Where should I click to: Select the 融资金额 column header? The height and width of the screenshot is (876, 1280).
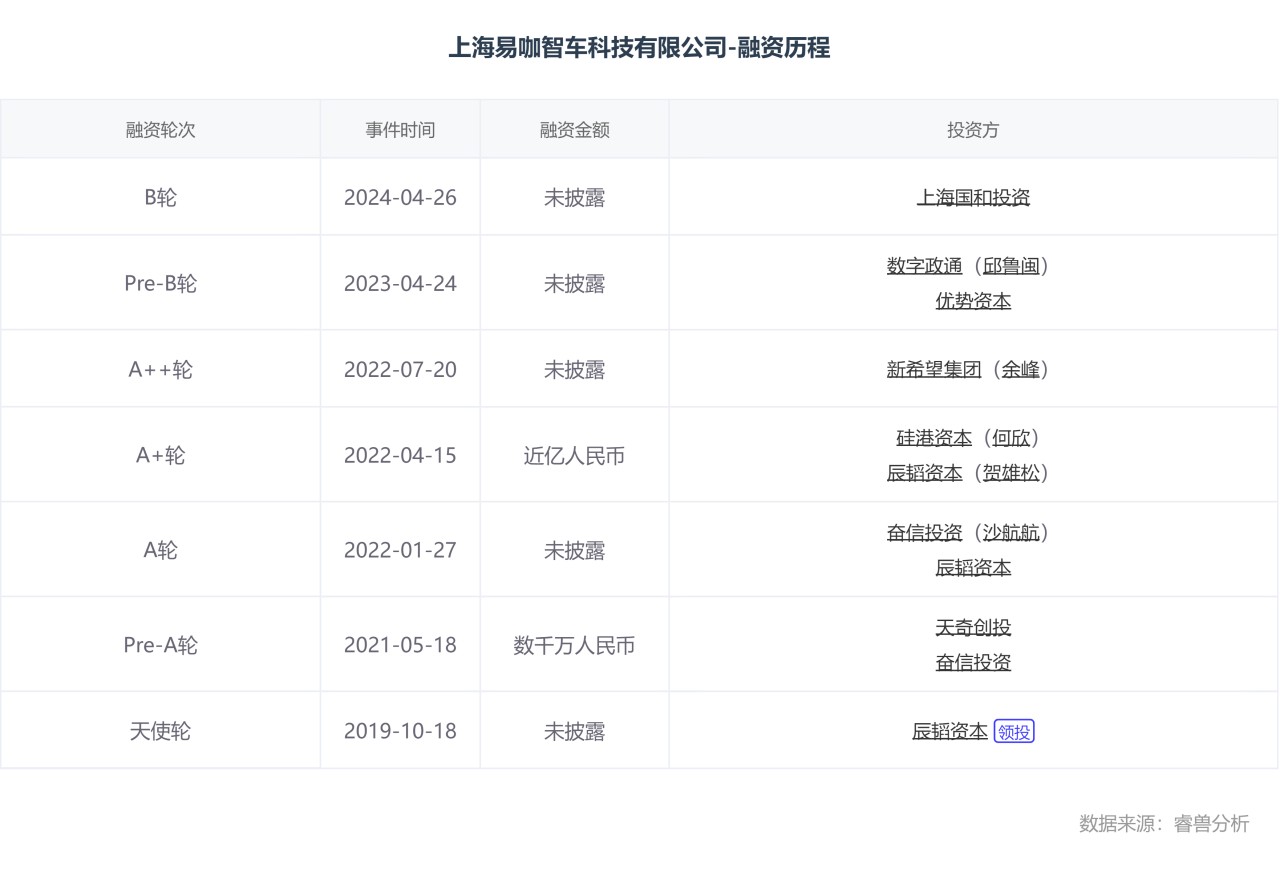pyautogui.click(x=574, y=130)
